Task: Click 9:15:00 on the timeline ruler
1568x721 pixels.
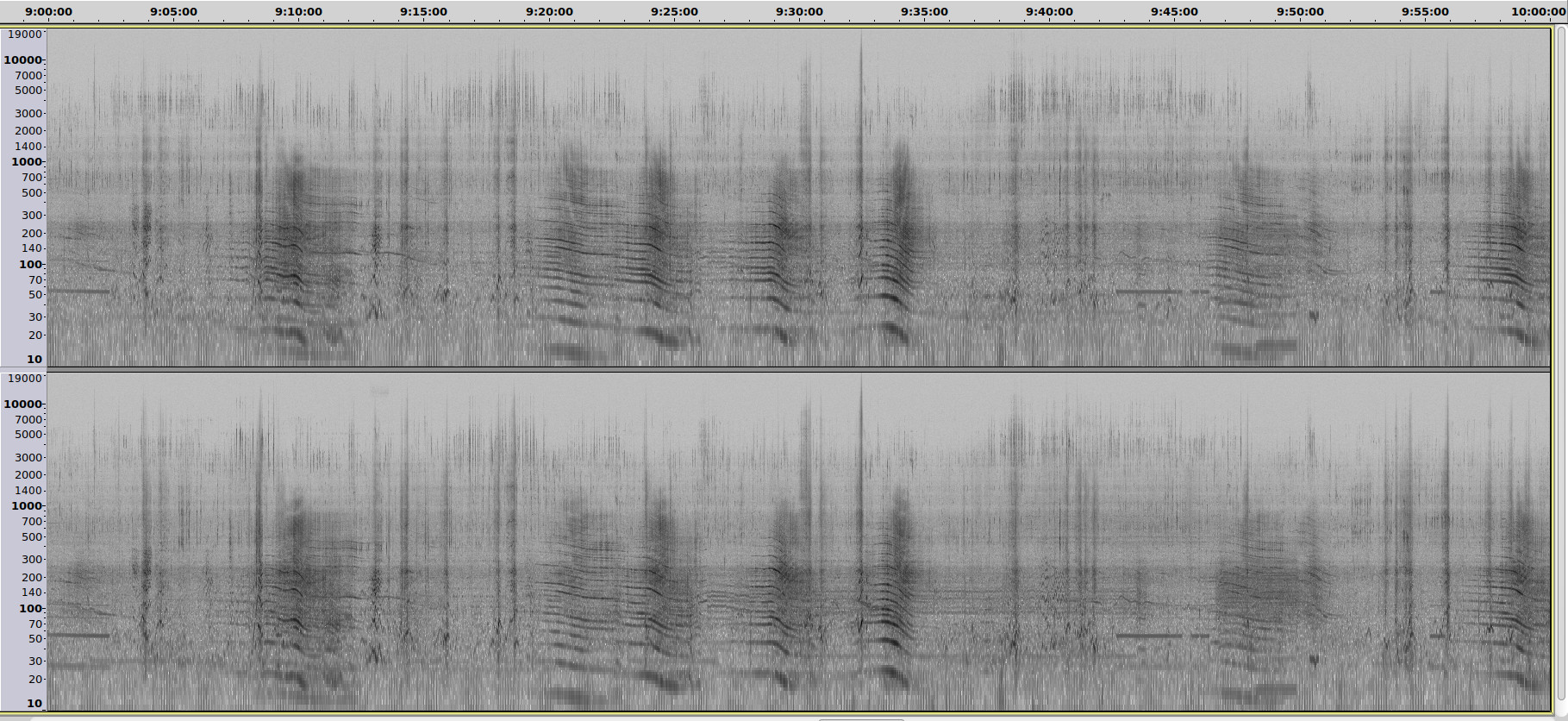Action: coord(423,12)
